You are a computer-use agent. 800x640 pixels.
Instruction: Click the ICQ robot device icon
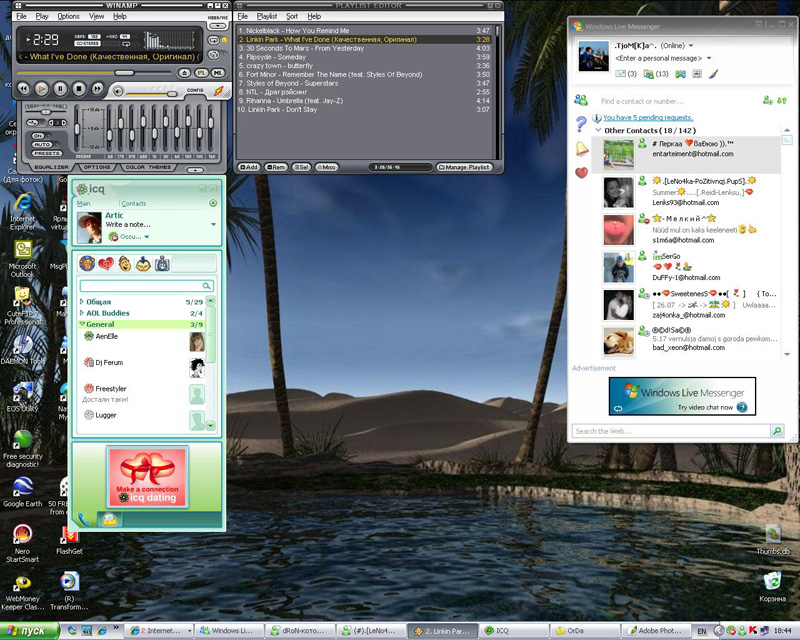click(x=162, y=264)
